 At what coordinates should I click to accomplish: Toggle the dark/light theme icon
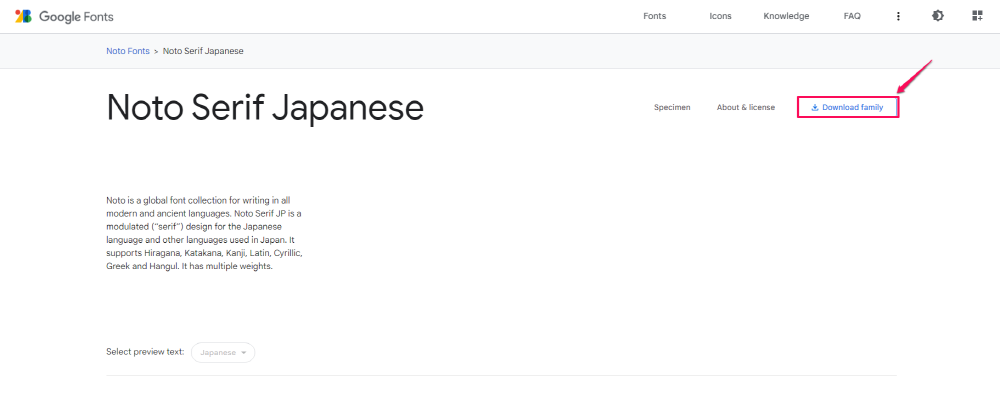coord(938,16)
